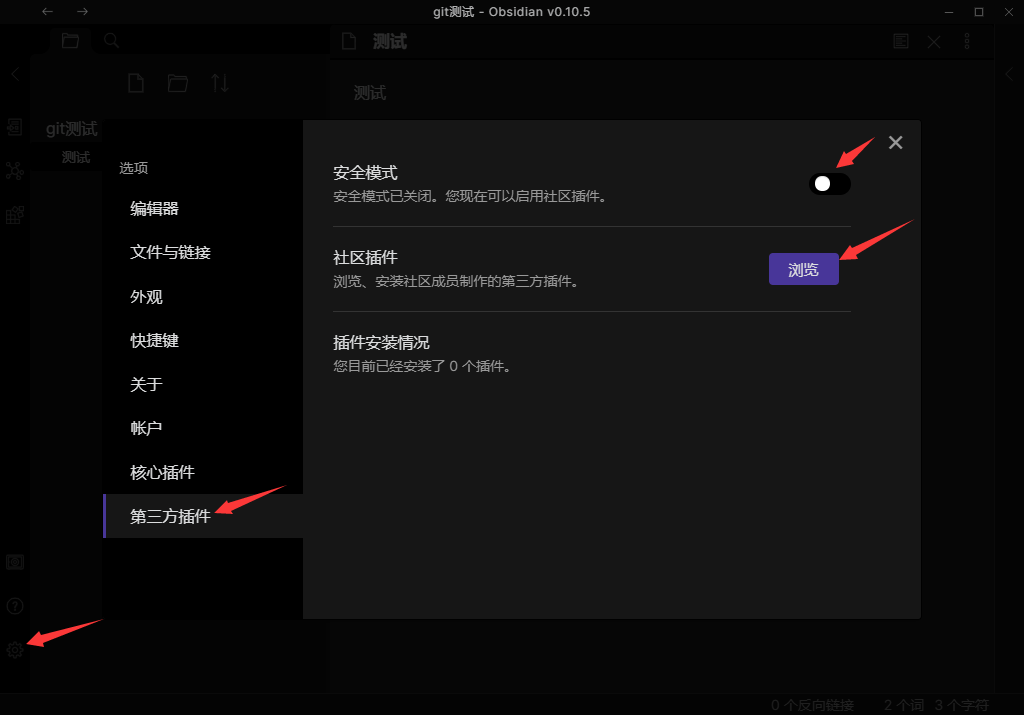
Task: Open settings with the gear icon
Action: (14, 650)
